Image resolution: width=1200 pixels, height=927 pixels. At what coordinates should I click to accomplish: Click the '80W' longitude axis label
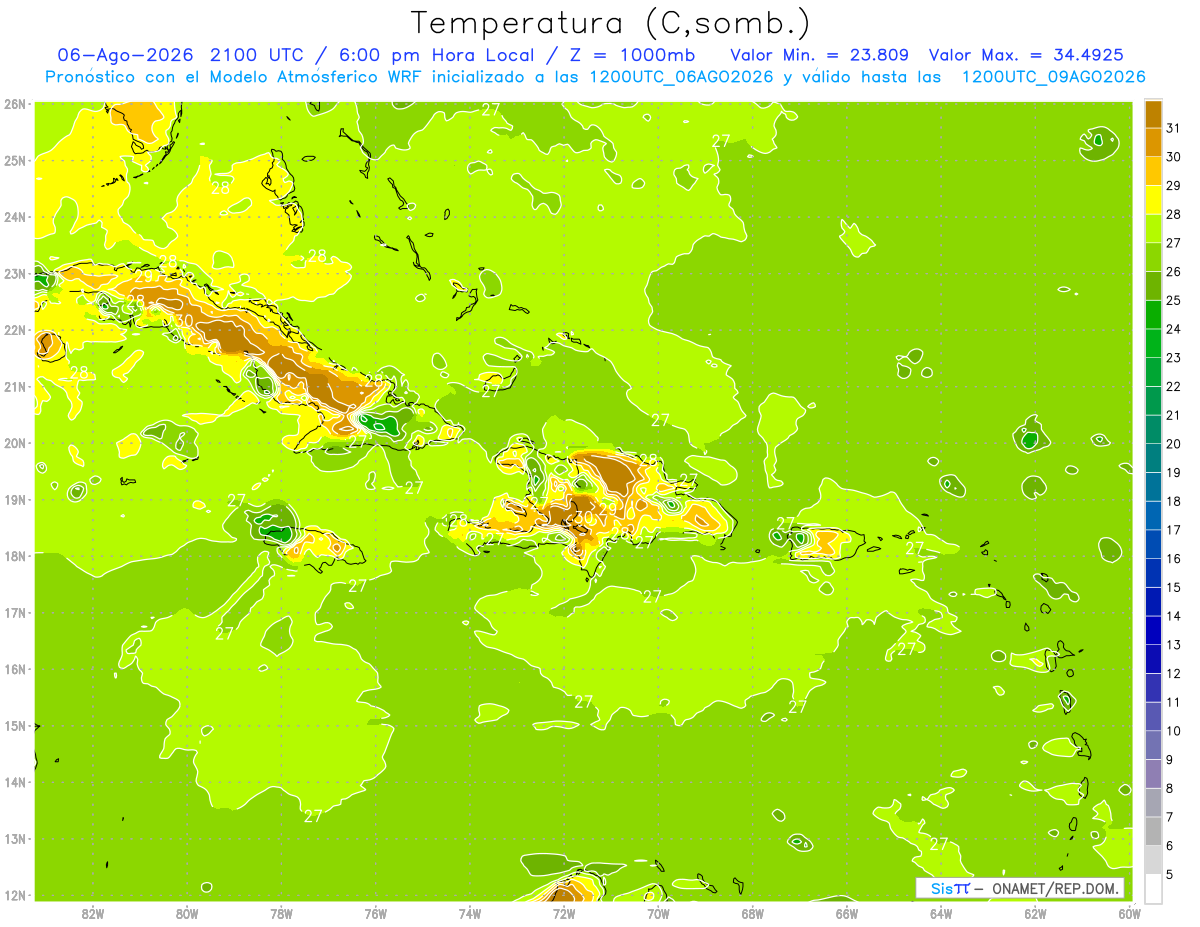[x=187, y=914]
